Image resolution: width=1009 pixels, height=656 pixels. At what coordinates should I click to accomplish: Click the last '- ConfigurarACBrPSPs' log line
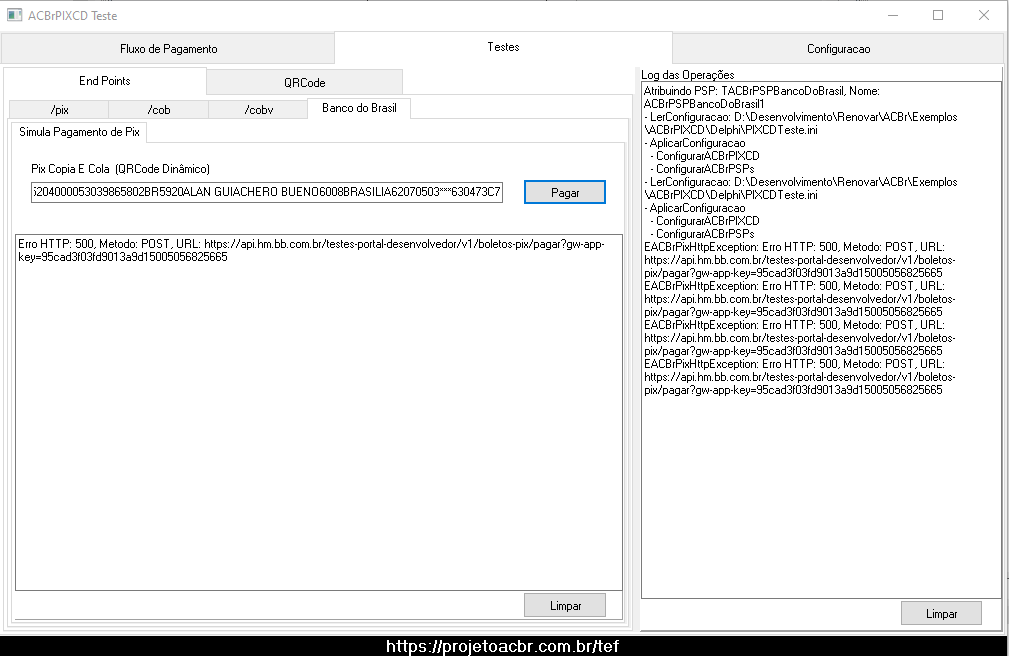[702, 234]
